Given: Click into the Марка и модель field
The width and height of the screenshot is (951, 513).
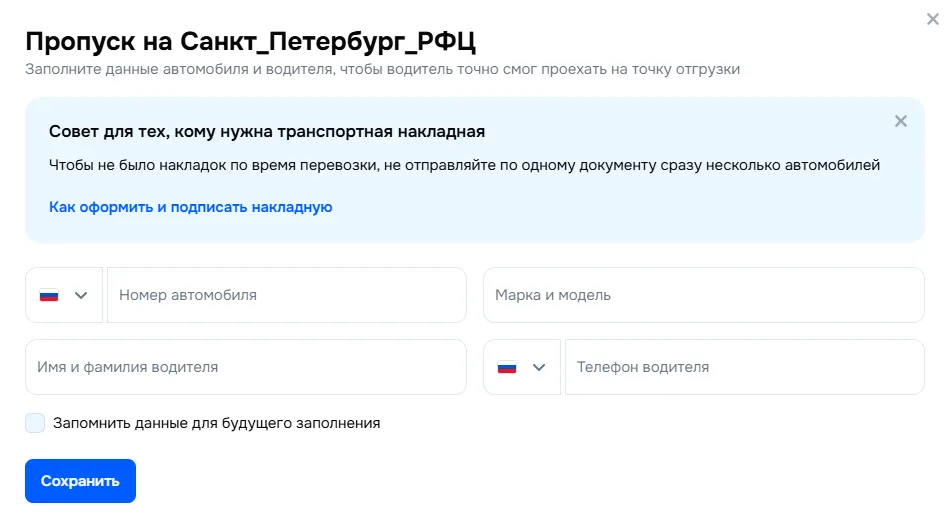Looking at the screenshot, I should [703, 295].
